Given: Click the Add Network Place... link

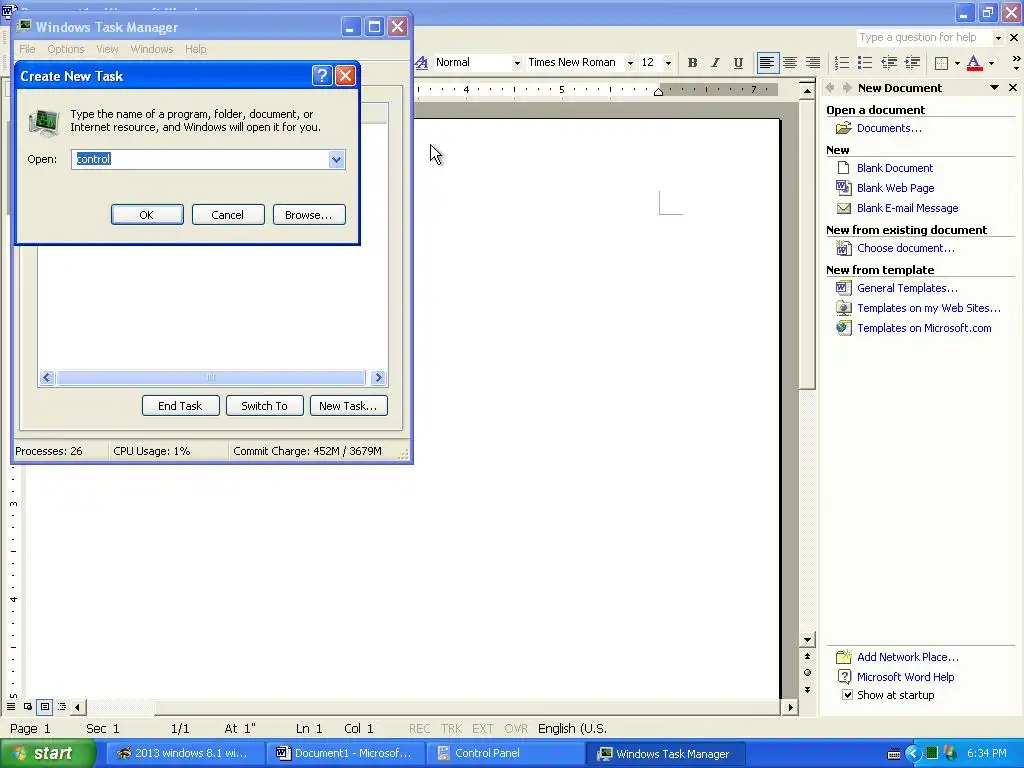Looking at the screenshot, I should point(908,657).
